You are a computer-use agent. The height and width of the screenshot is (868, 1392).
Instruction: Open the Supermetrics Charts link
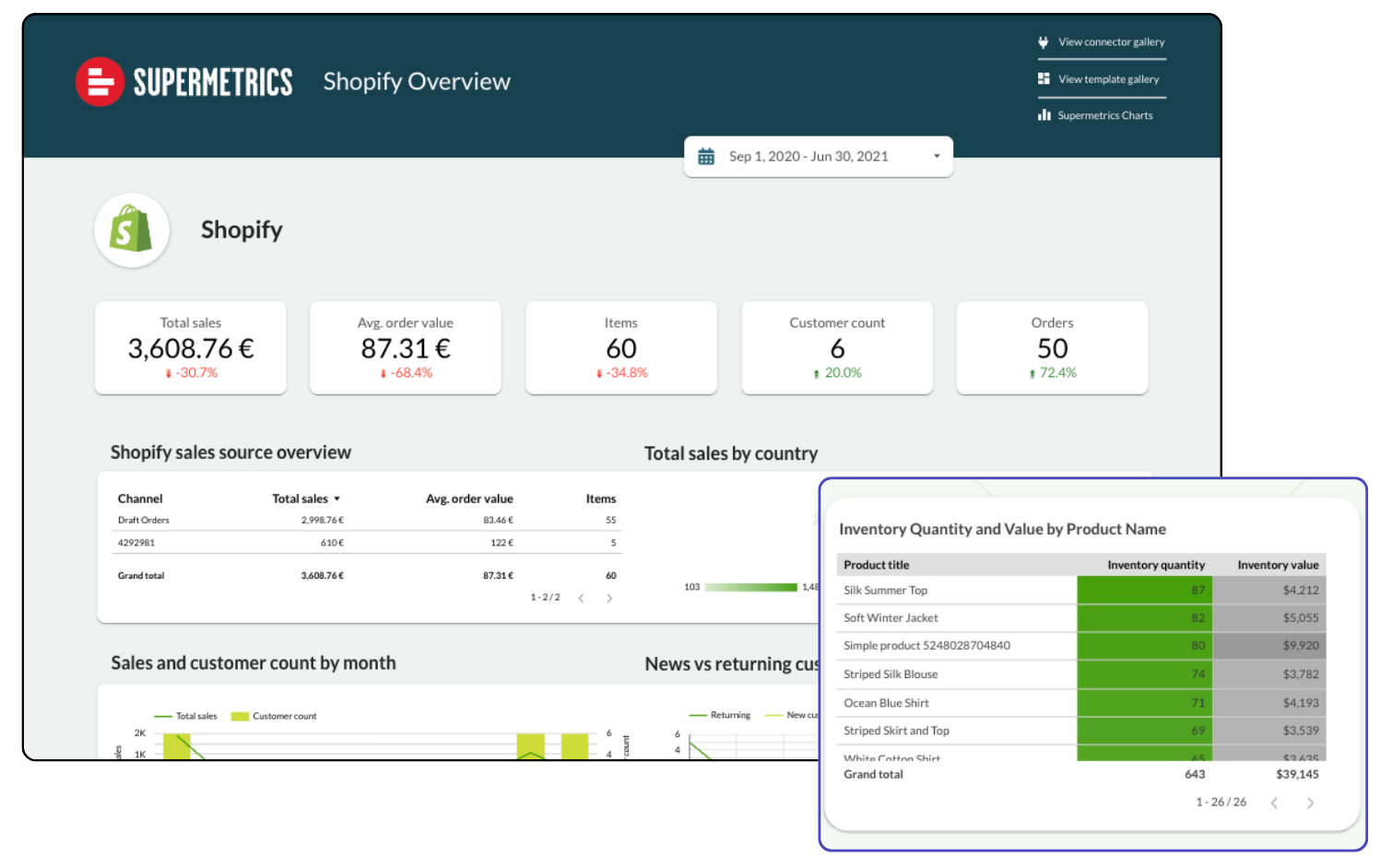(1104, 115)
